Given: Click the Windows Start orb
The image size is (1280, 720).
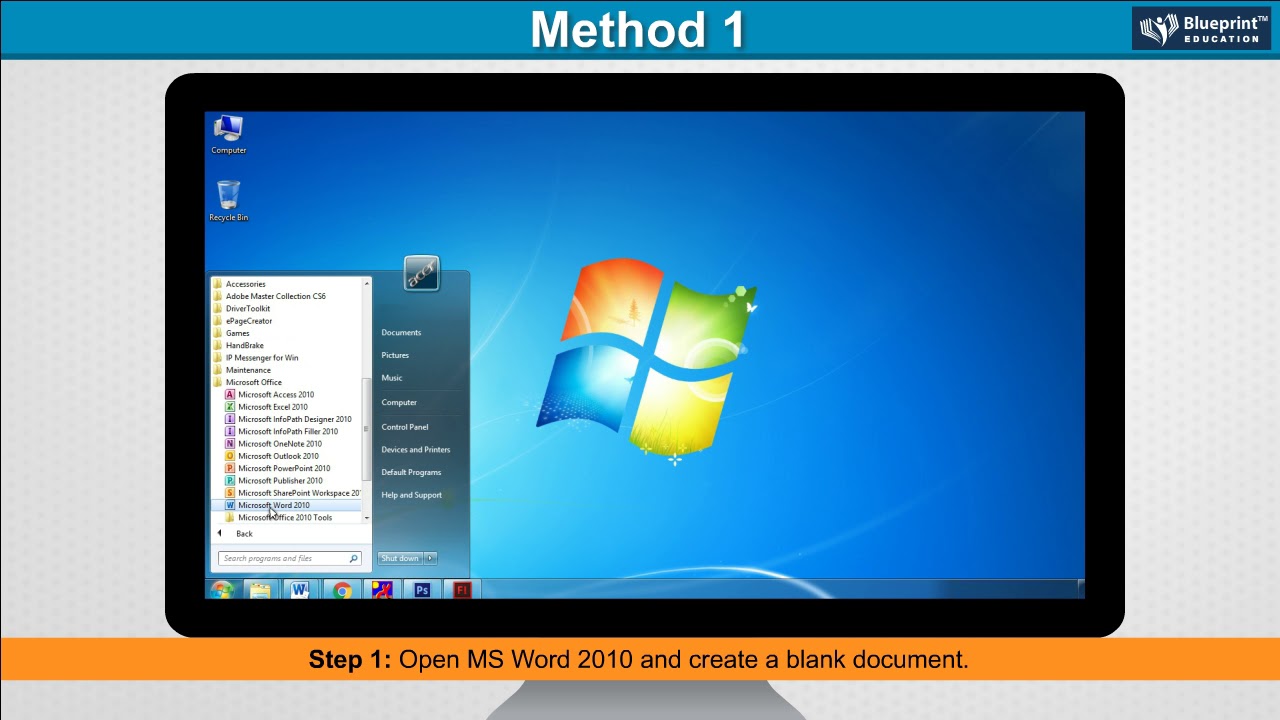Looking at the screenshot, I should coord(222,590).
